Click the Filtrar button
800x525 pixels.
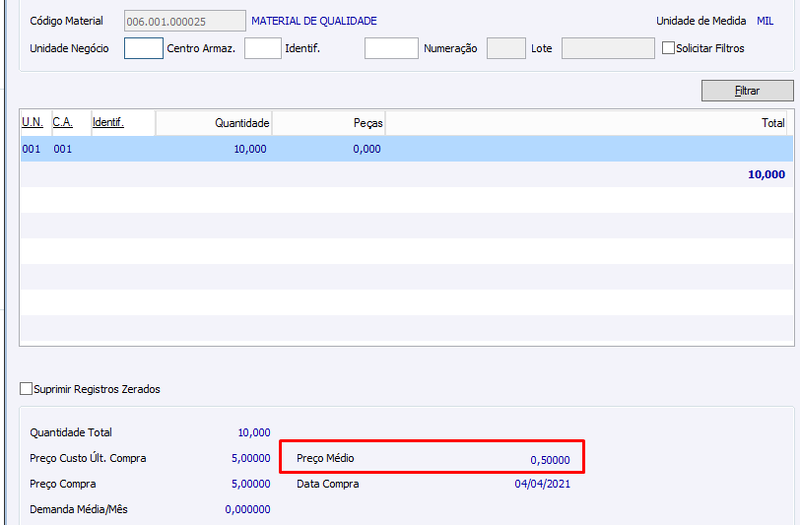[747, 91]
